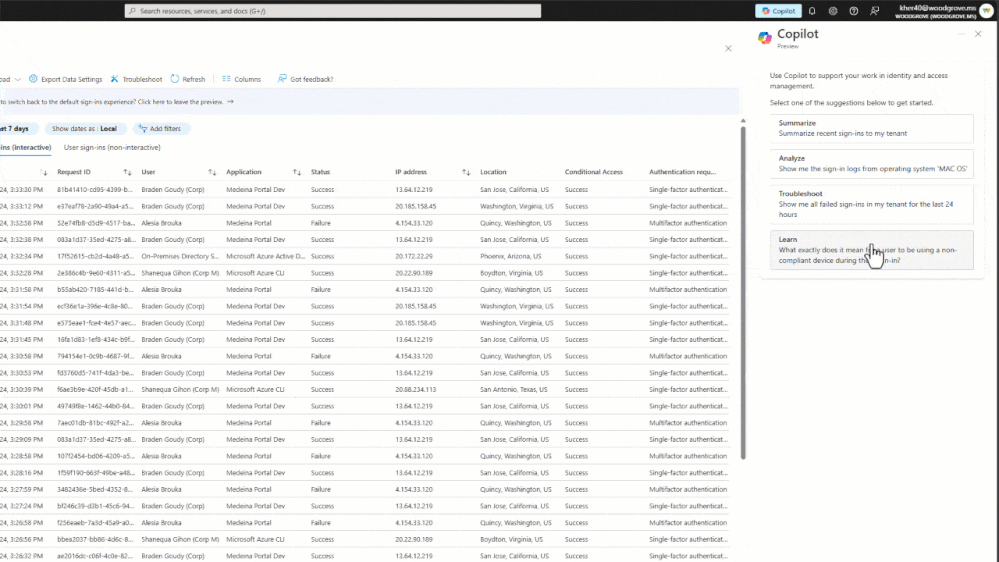
Task: Select the Analyze Copilot suggestion
Action: coord(872,163)
